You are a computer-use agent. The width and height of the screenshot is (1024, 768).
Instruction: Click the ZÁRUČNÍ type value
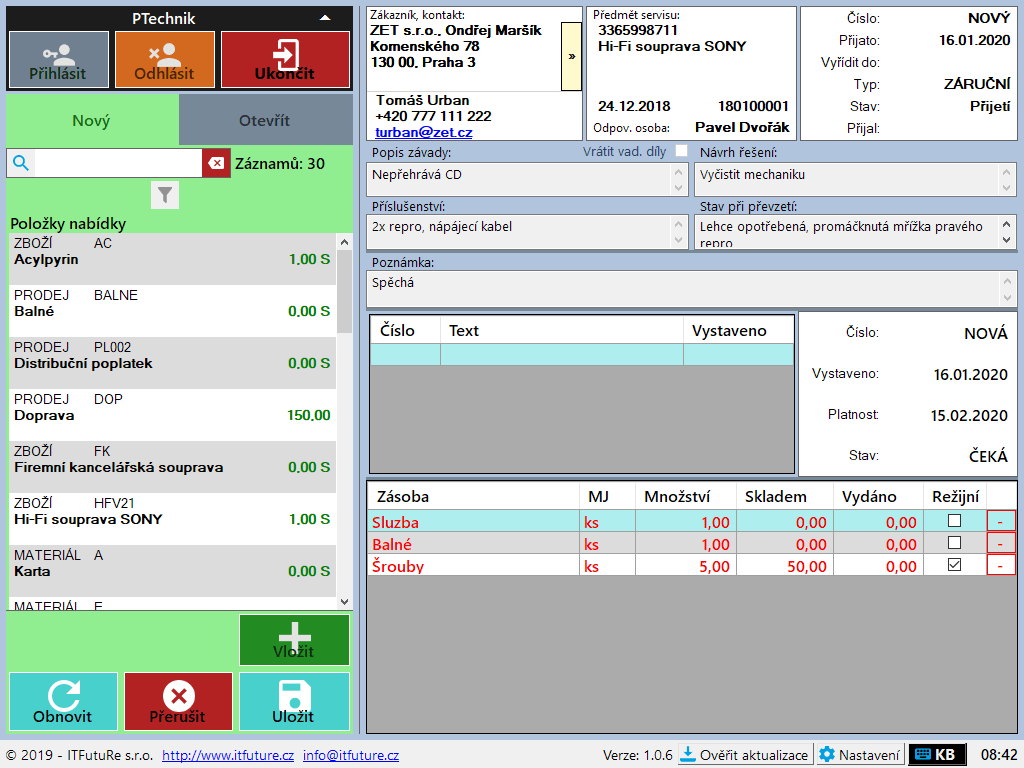tap(976, 84)
